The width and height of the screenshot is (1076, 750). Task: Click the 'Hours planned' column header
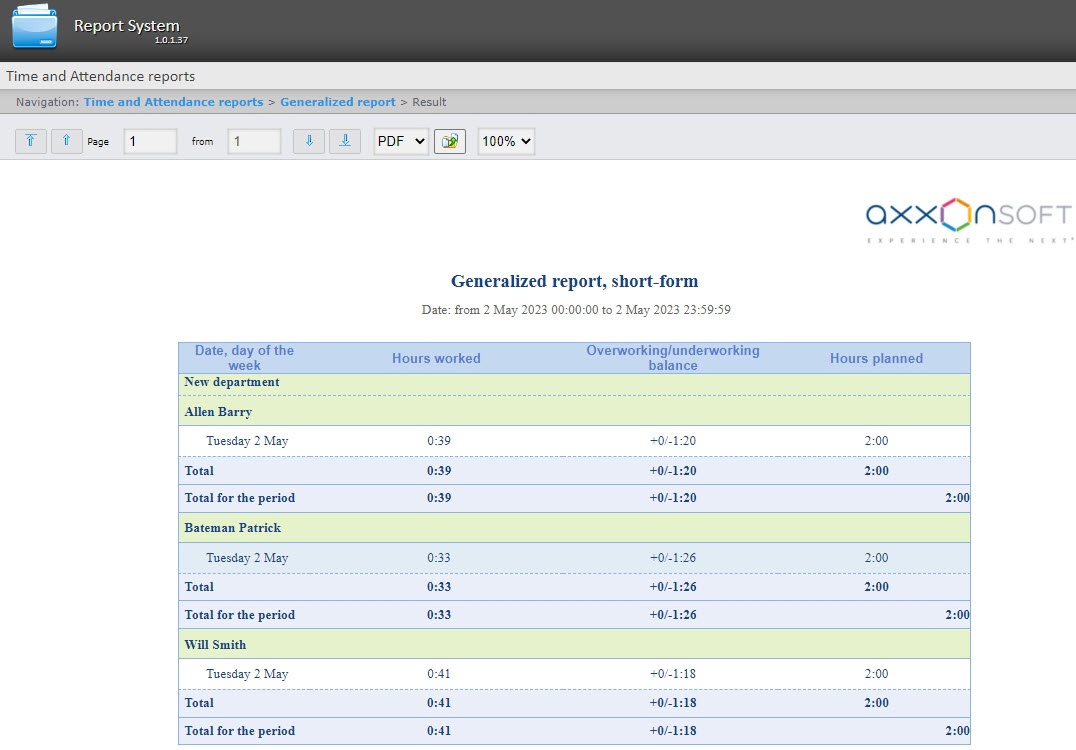click(876, 358)
